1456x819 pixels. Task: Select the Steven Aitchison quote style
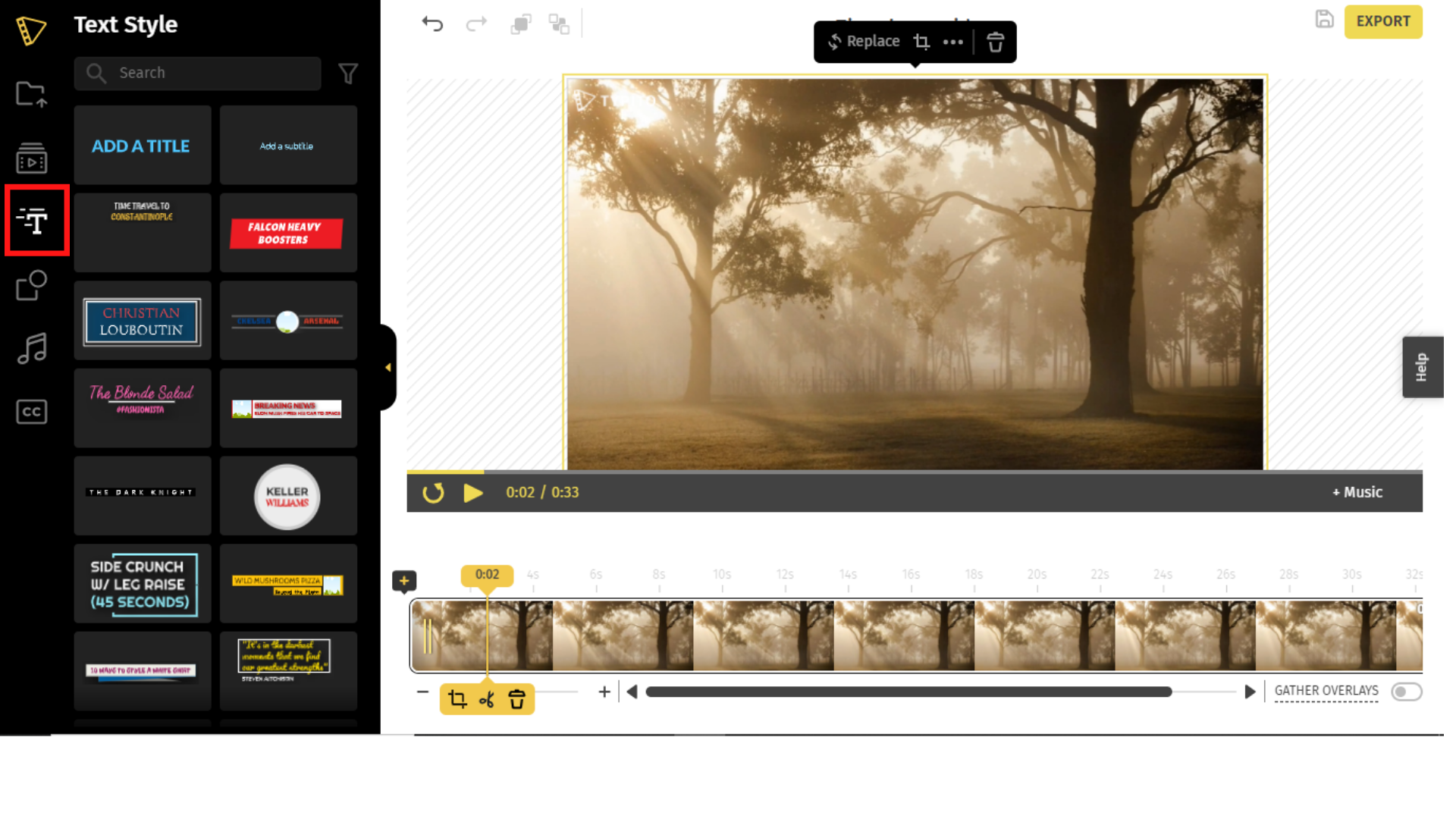click(x=288, y=671)
